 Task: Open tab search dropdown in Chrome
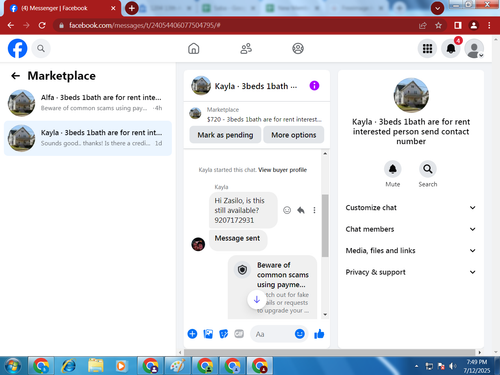[437, 8]
